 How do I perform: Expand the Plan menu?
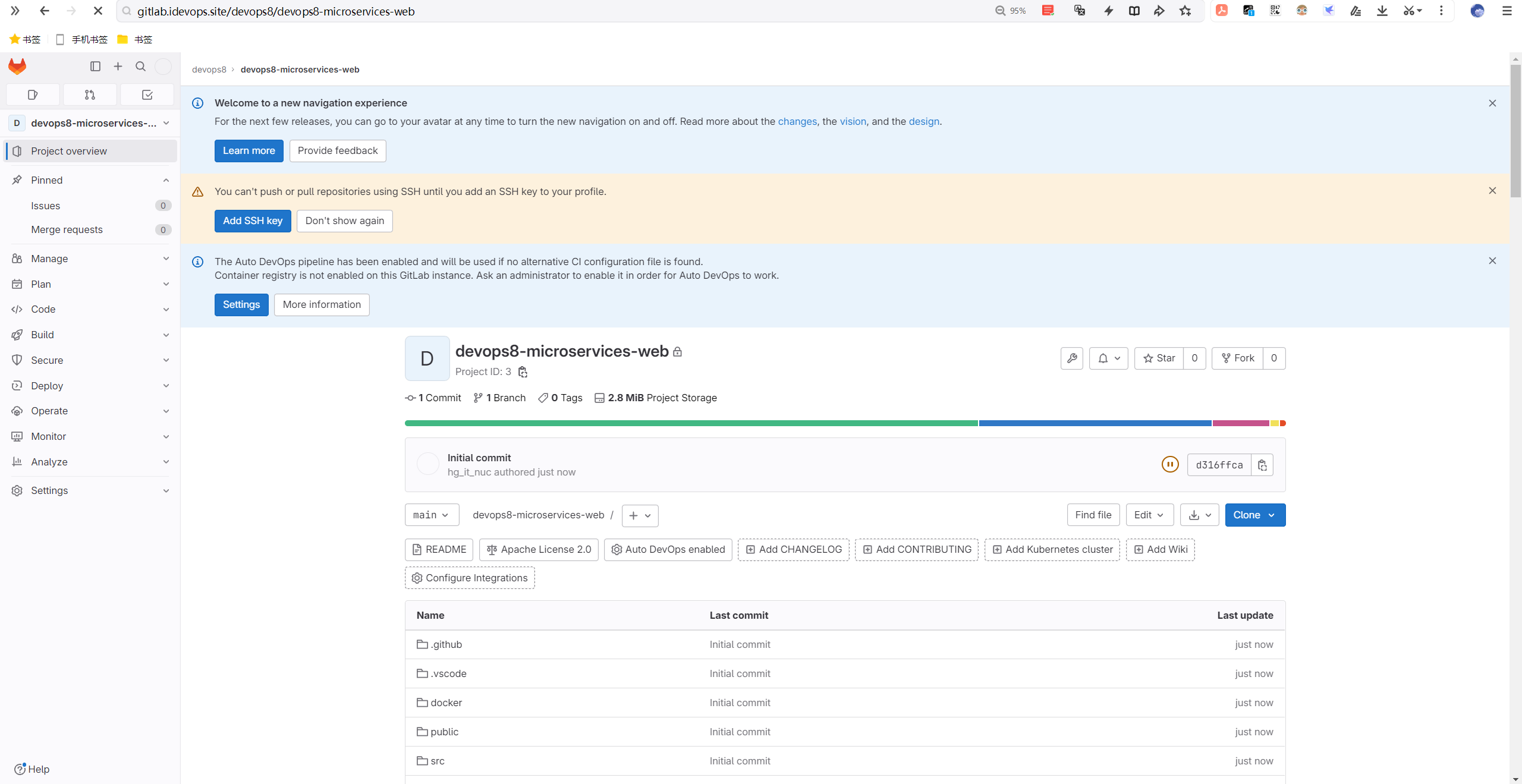[x=91, y=284]
